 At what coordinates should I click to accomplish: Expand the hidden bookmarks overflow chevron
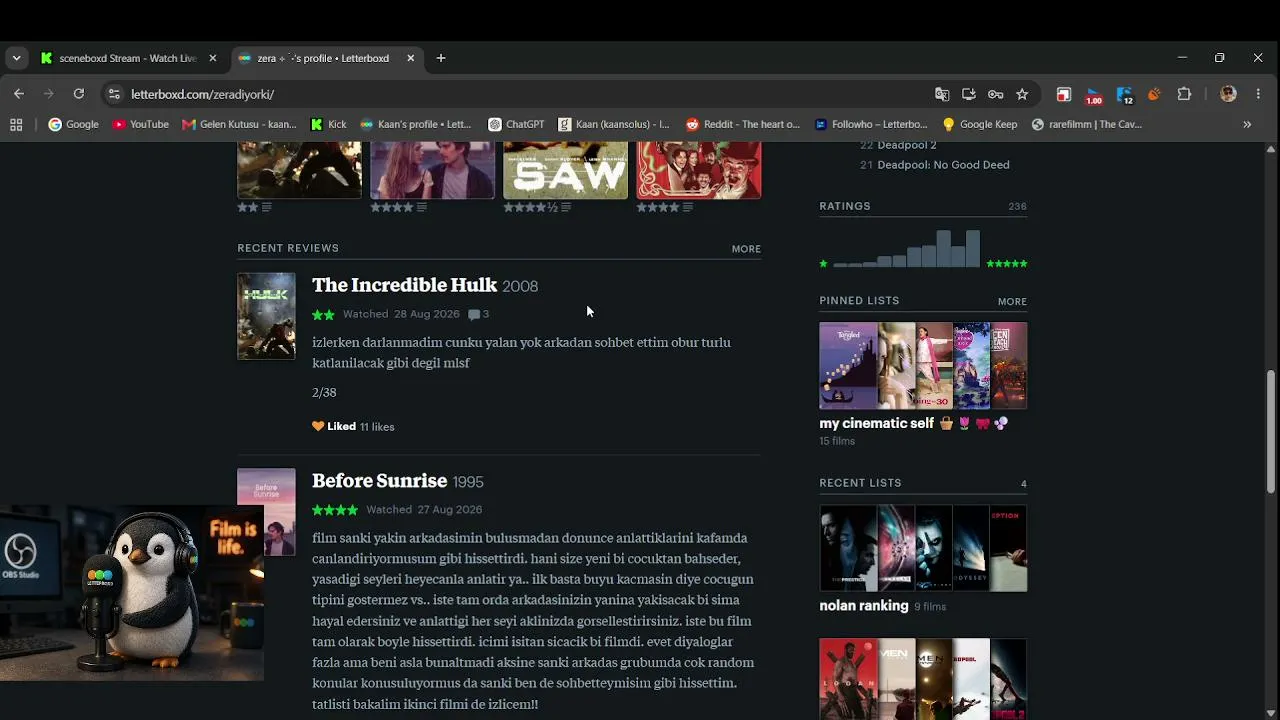point(1247,125)
